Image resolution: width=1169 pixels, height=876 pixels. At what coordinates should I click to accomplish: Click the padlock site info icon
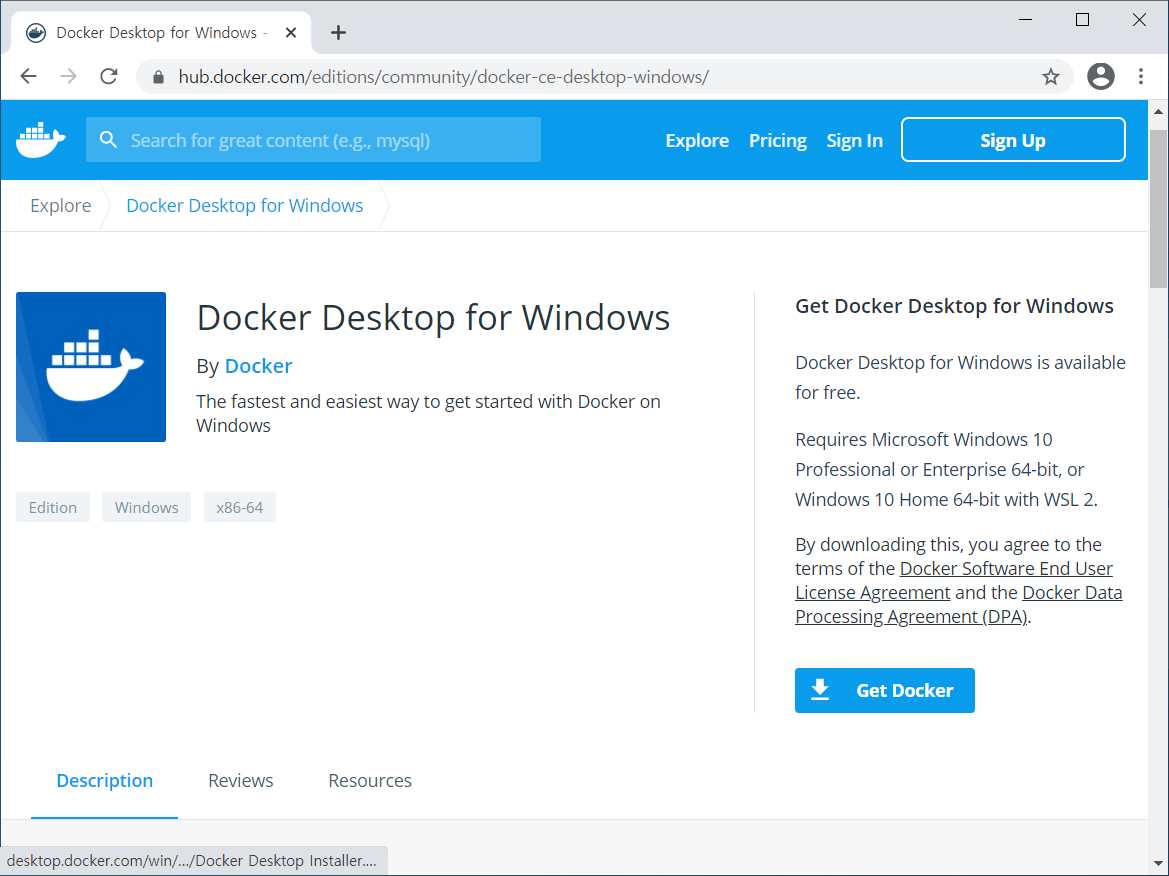[x=158, y=77]
